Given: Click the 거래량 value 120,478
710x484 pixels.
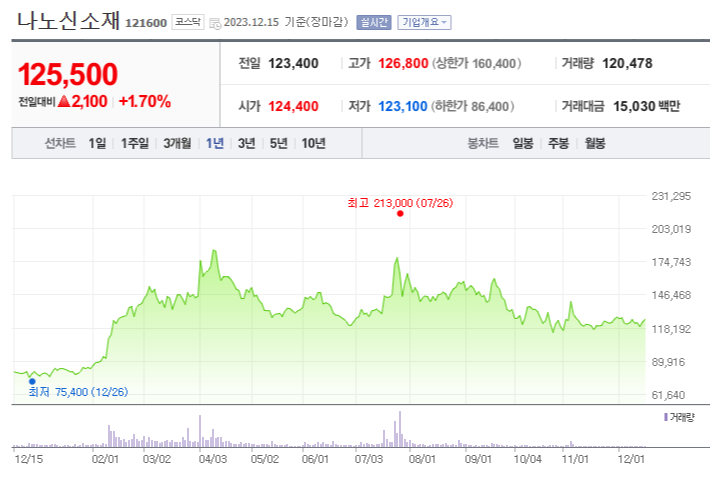Looking at the screenshot, I should [x=627, y=63].
